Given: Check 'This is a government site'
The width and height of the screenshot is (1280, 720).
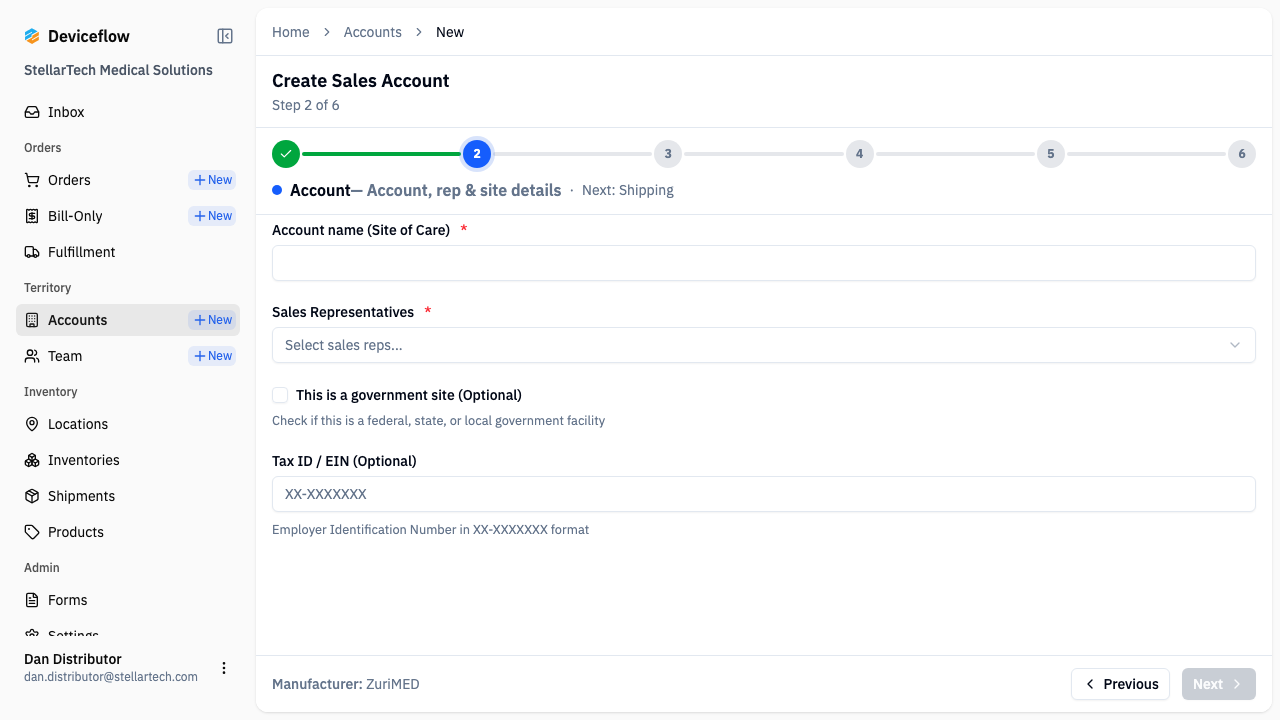Looking at the screenshot, I should coord(280,395).
